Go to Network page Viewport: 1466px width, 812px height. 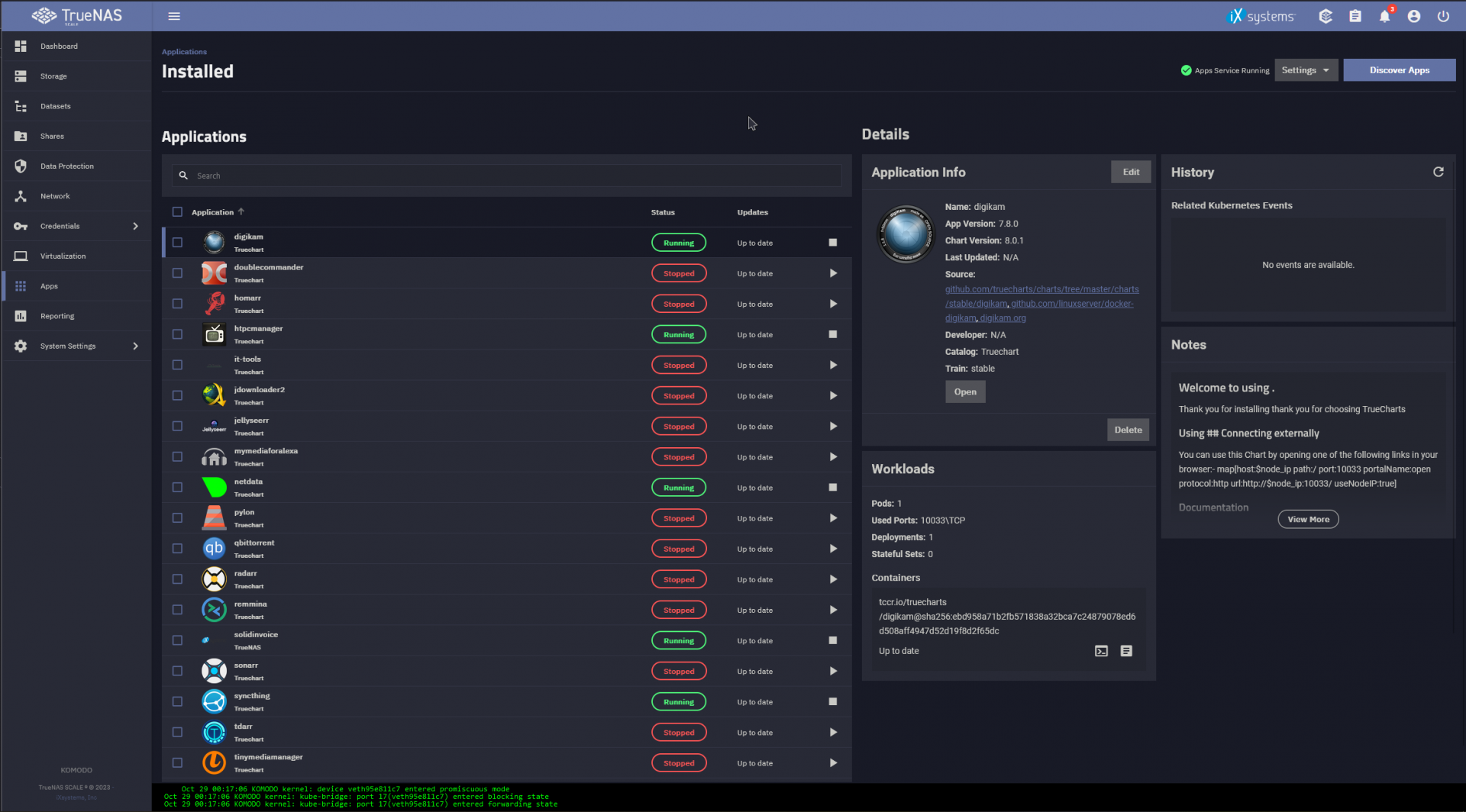[x=76, y=196]
